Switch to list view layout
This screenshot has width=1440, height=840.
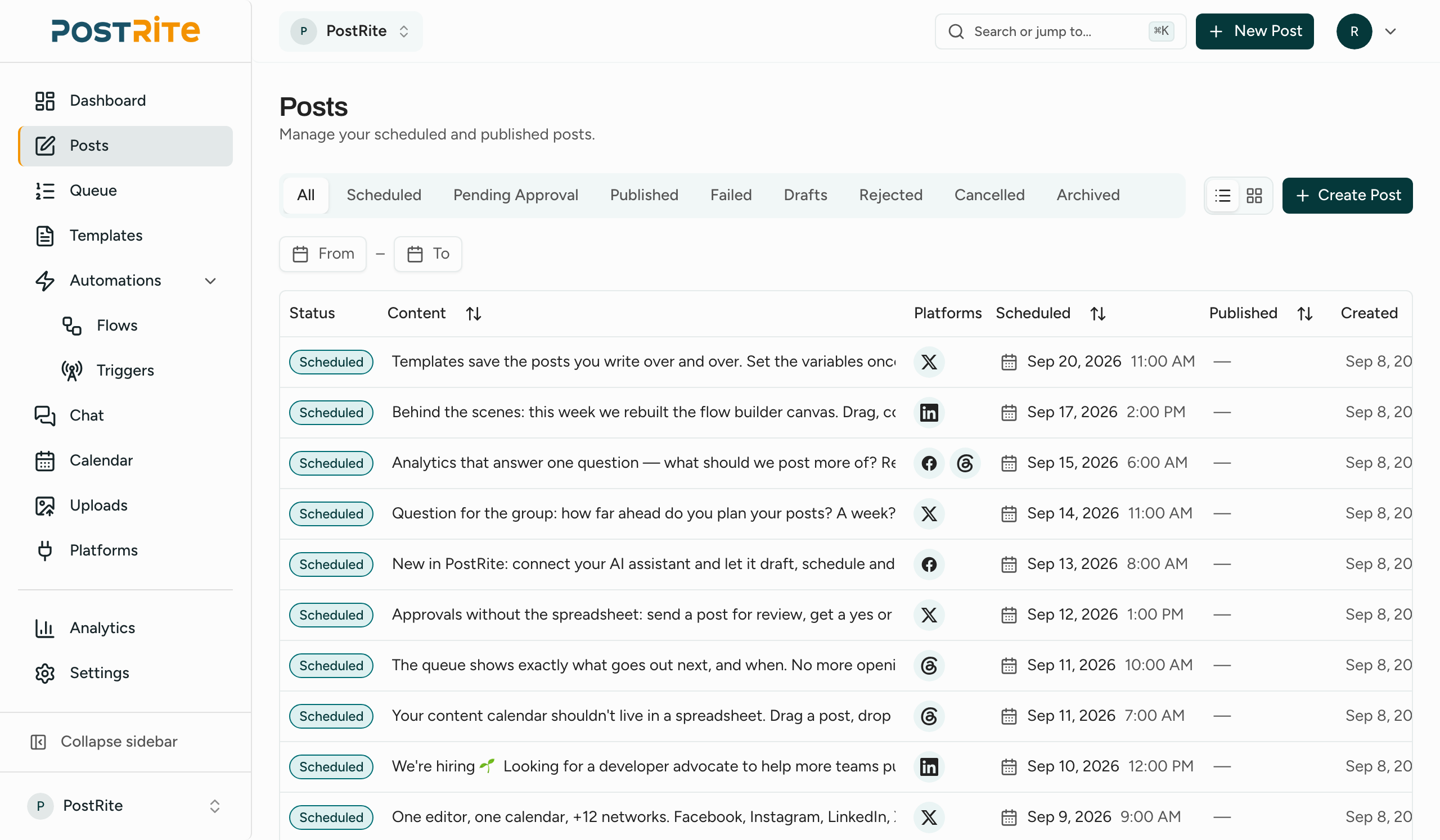click(x=1222, y=196)
